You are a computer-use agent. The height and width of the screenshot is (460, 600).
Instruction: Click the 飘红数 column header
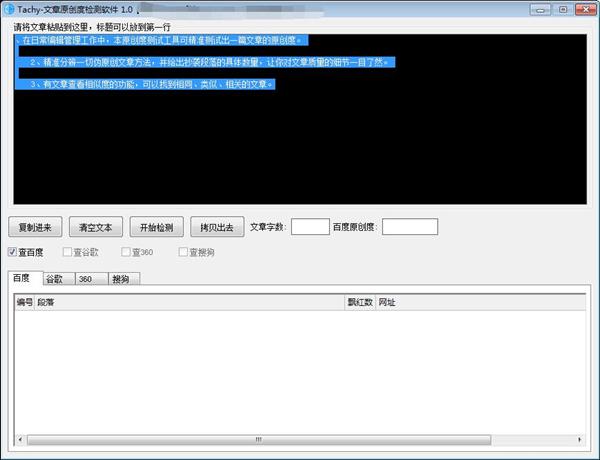tap(360, 302)
